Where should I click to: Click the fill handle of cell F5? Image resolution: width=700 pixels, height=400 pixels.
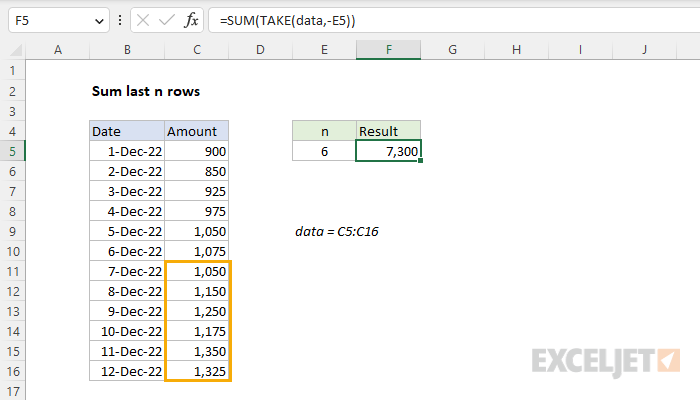point(421,161)
